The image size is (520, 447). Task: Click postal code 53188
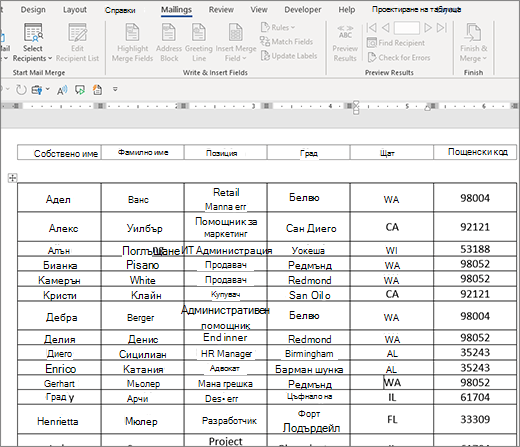pyautogui.click(x=475, y=249)
